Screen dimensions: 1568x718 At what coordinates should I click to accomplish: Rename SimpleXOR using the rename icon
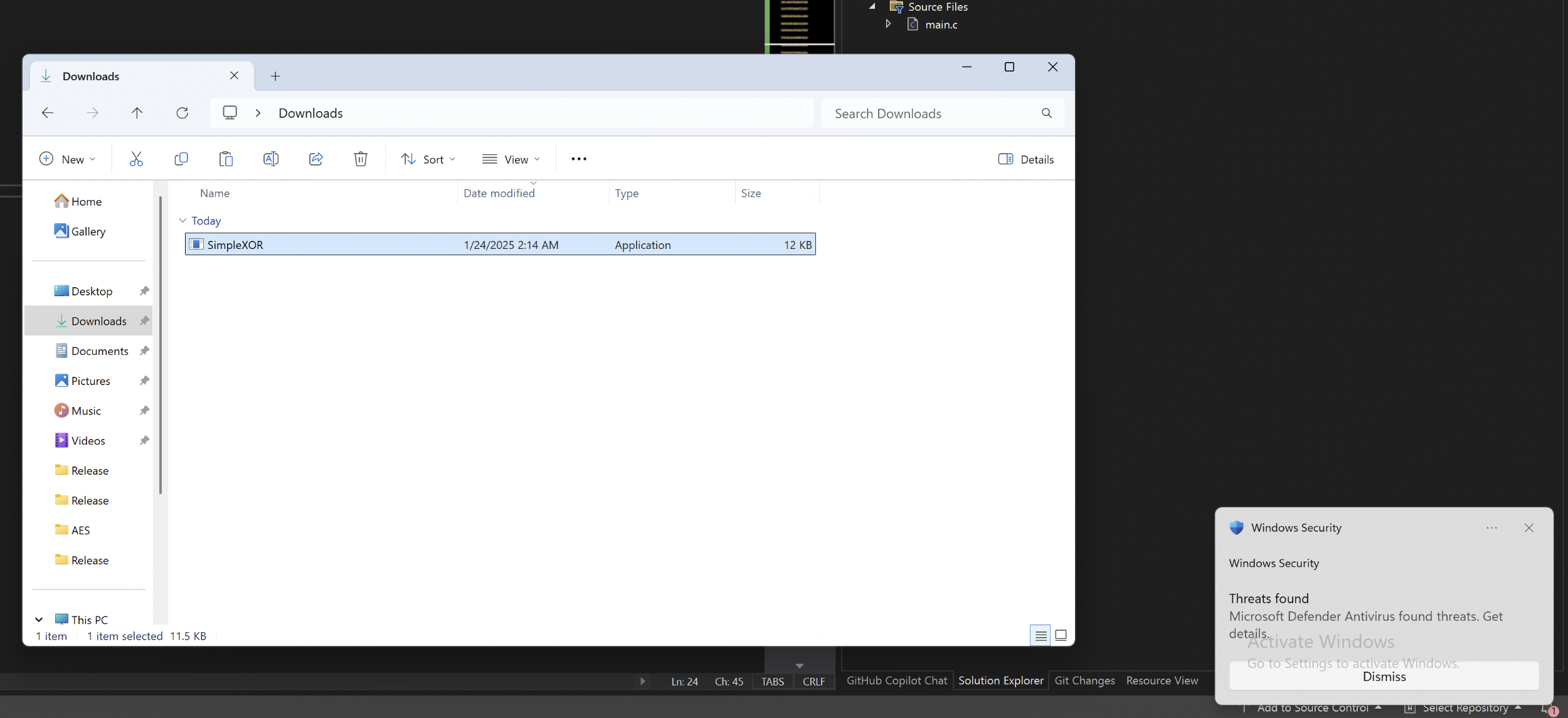[271, 159]
